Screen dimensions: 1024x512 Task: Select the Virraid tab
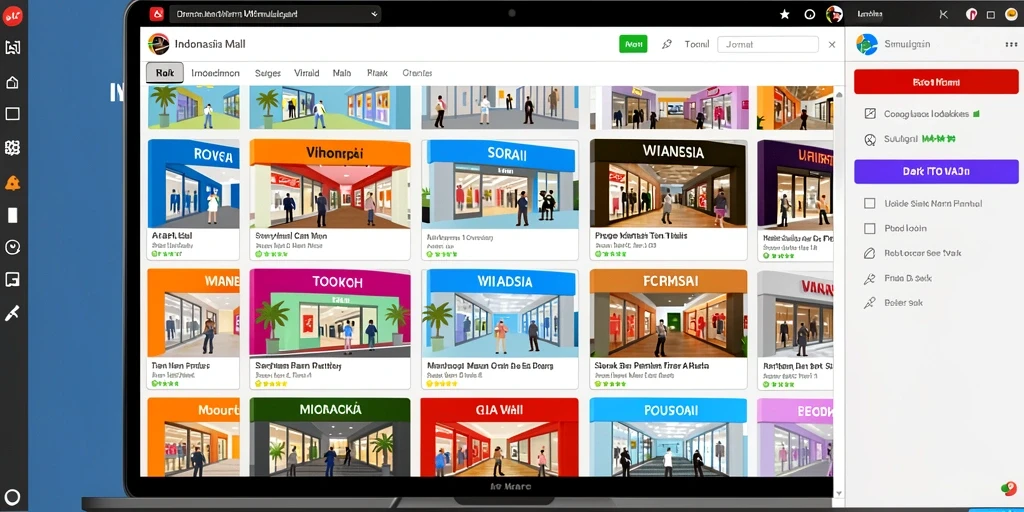point(306,73)
